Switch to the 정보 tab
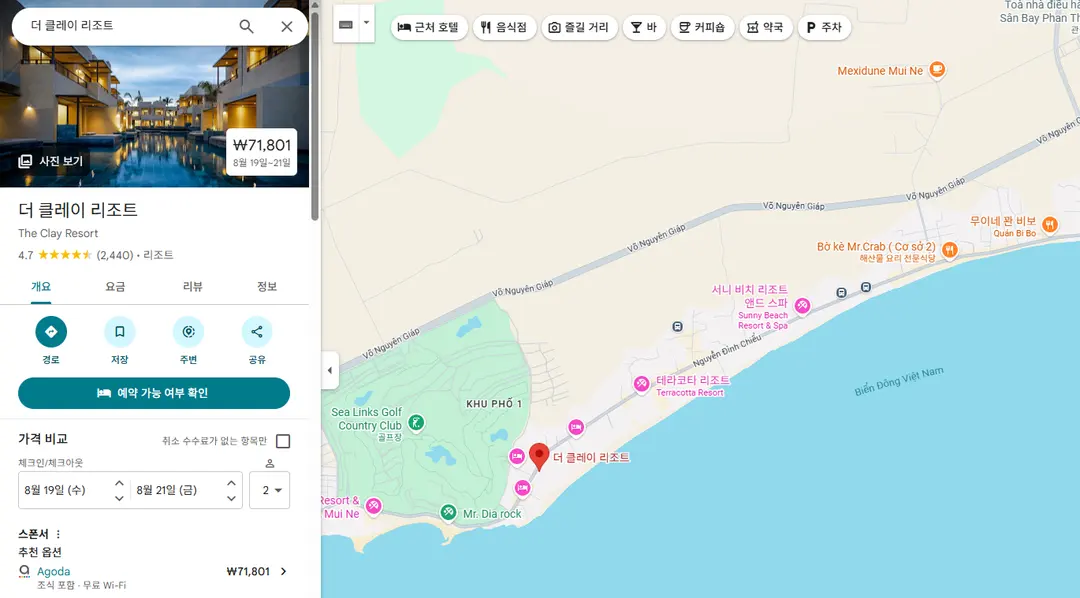This screenshot has width=1080, height=598. tap(267, 287)
